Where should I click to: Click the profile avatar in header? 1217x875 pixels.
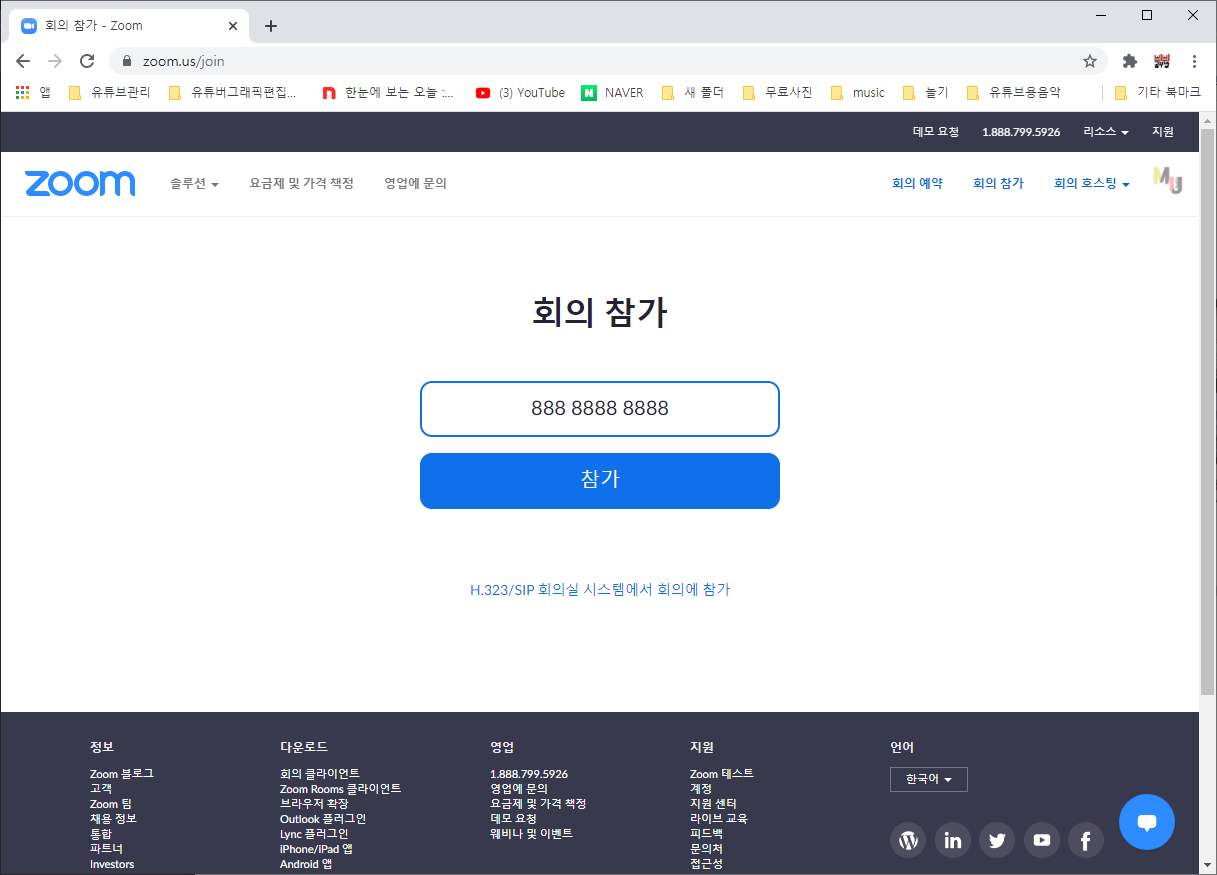point(1167,181)
